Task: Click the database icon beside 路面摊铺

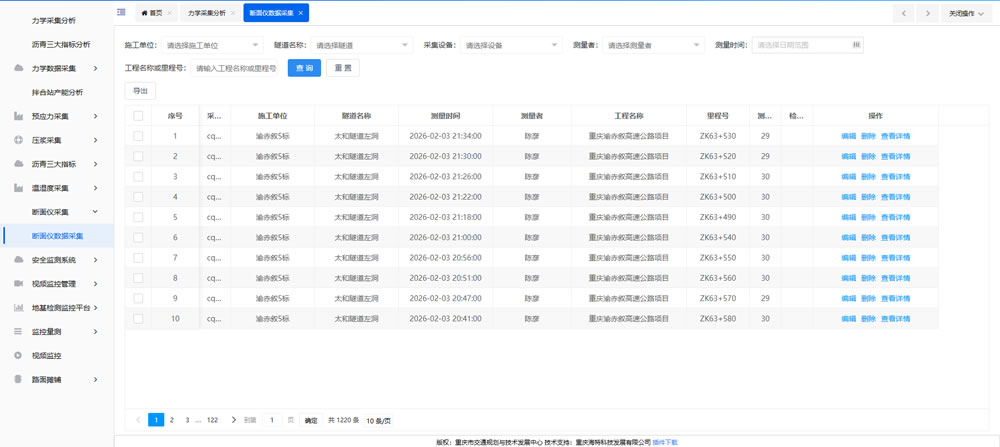Action: [x=18, y=380]
